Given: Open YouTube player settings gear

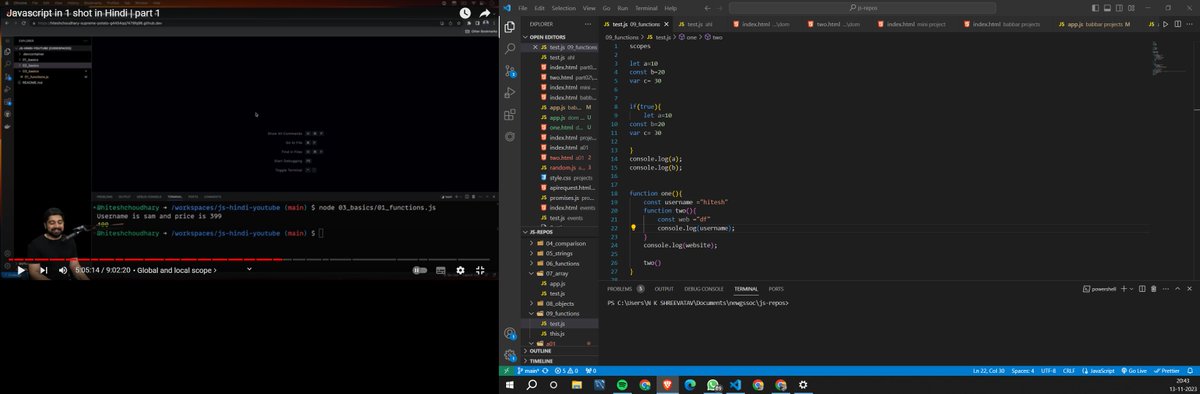Looking at the screenshot, I should click(461, 270).
